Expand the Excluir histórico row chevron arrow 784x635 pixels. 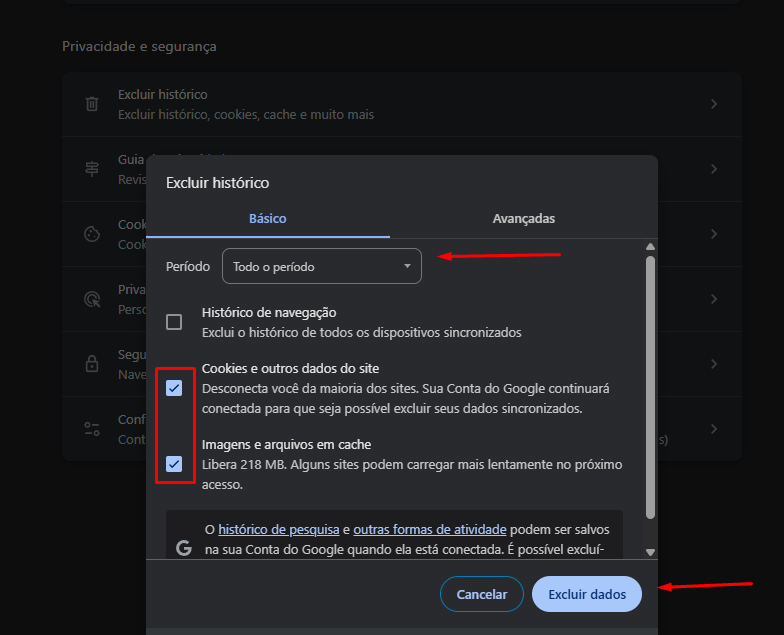[713, 104]
